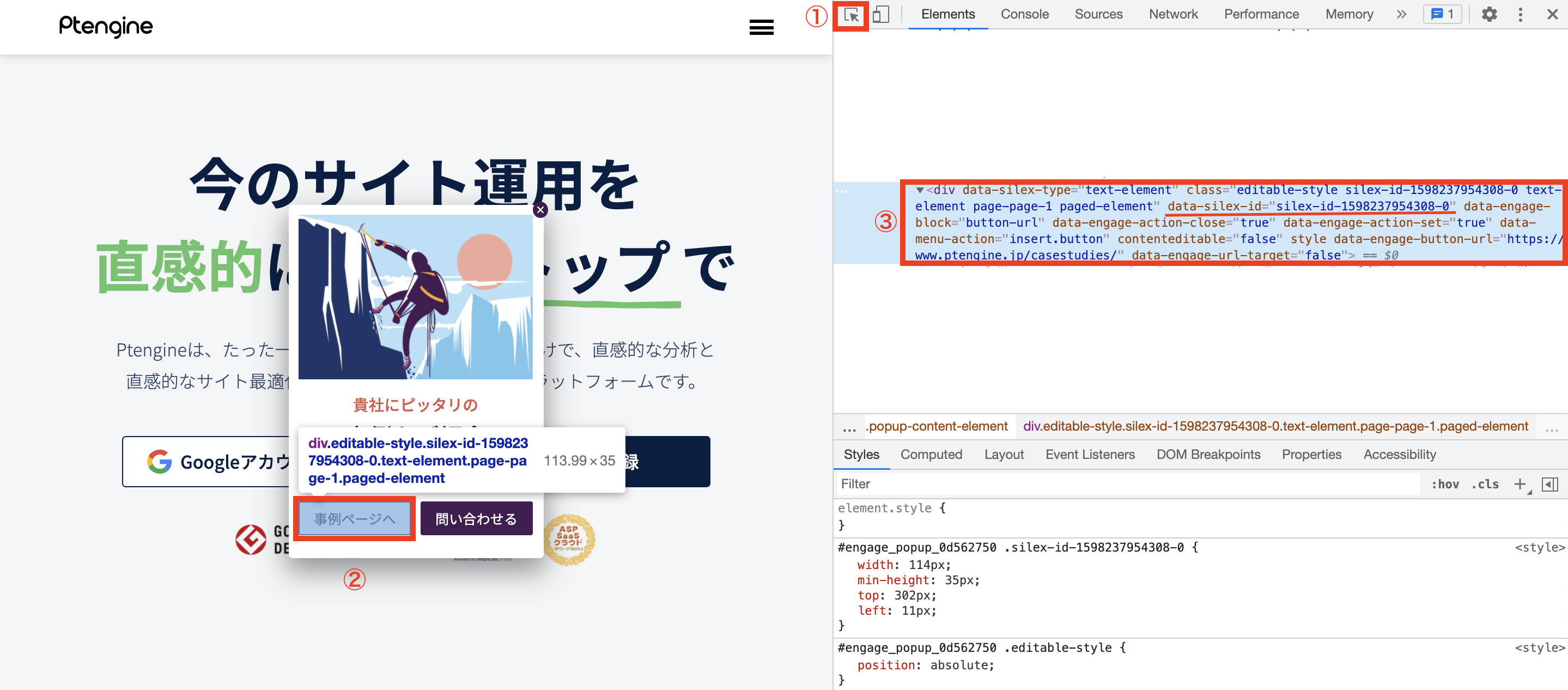This screenshot has height=690, width=1568.
Task: Click the Google account sign-up button
Action: 206,462
